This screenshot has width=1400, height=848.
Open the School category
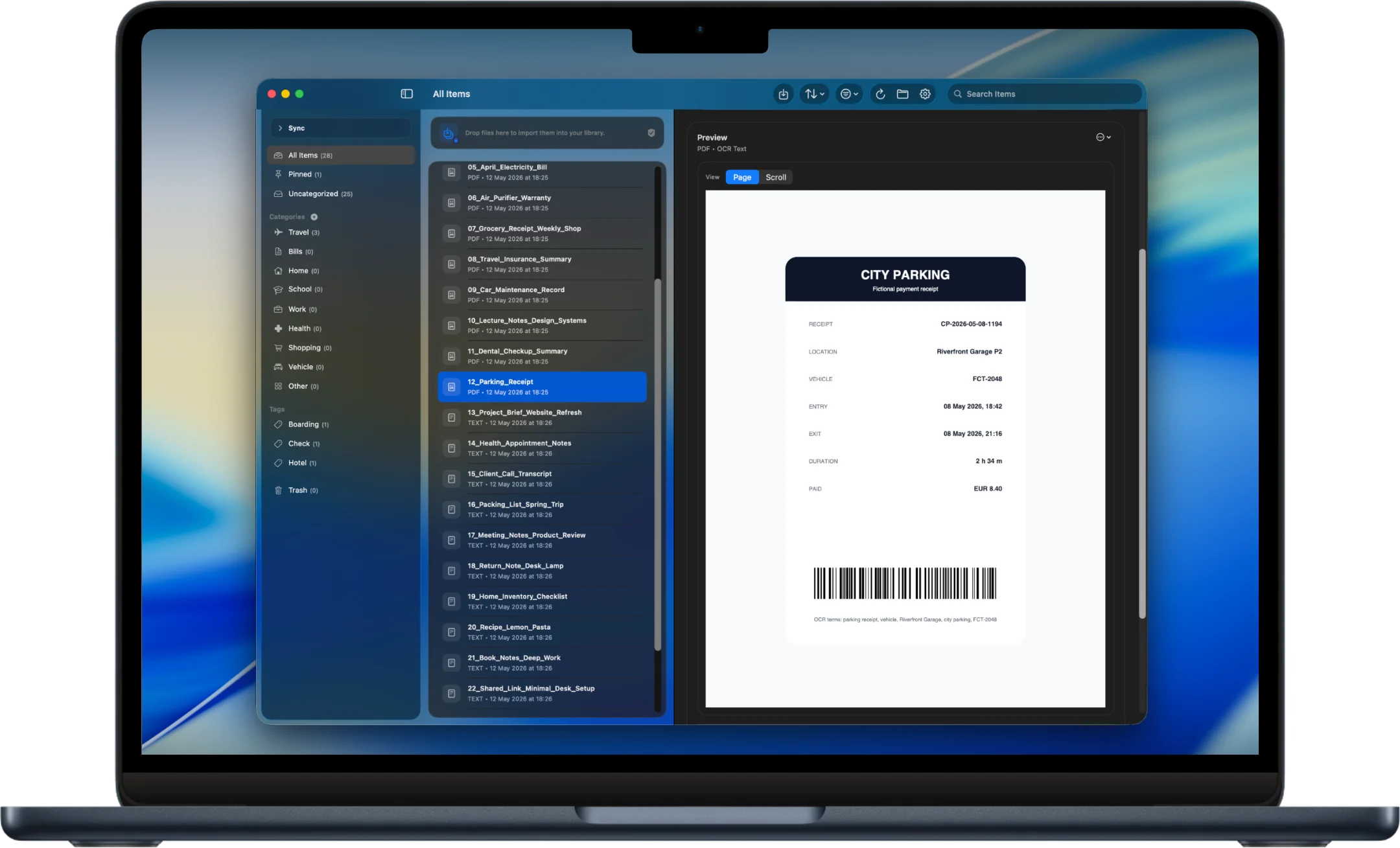tap(341, 290)
